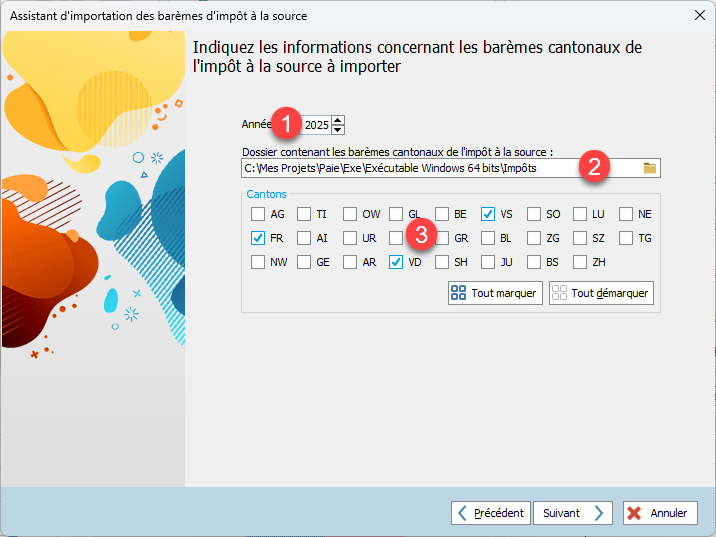
Task: Proceed with the Suivant button
Action: point(573,513)
